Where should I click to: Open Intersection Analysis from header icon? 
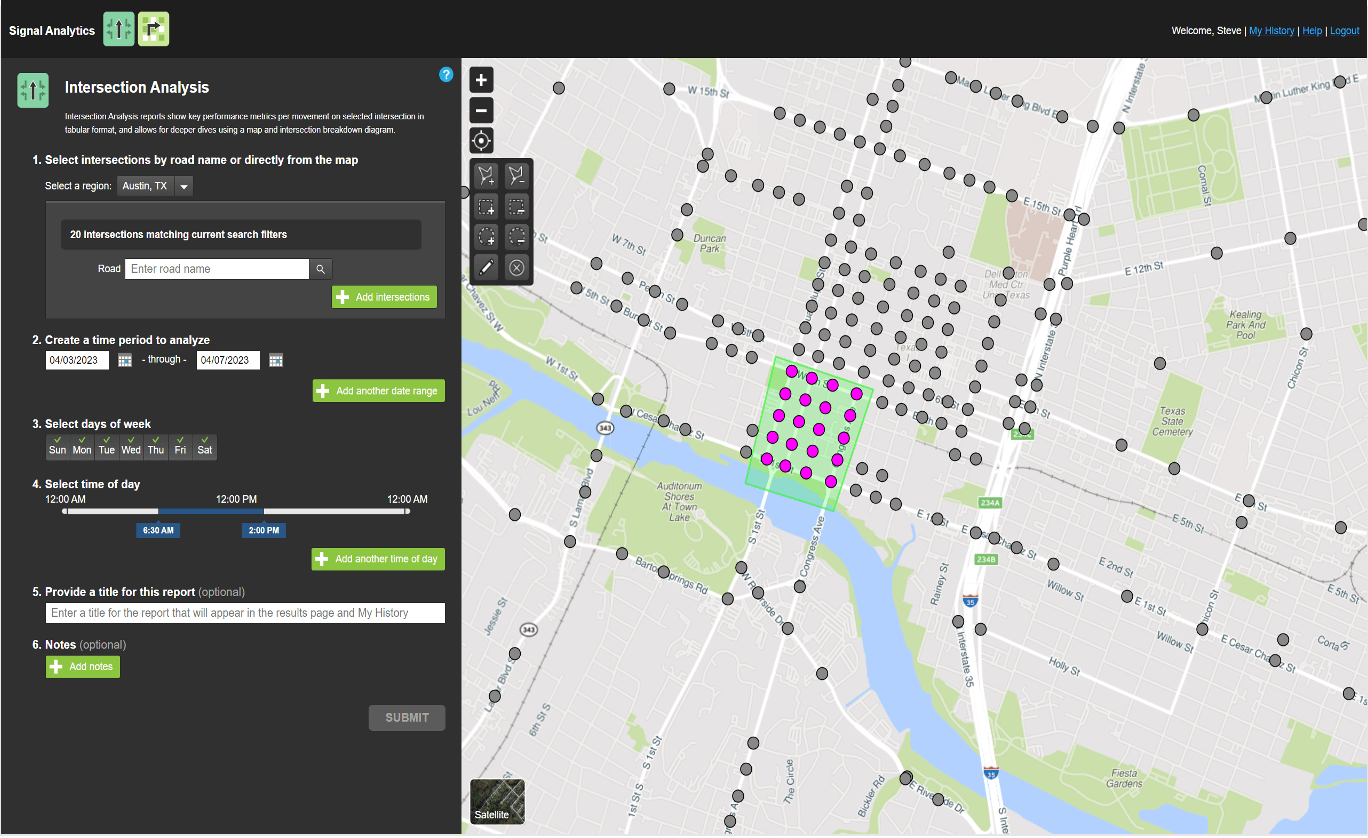click(119, 30)
